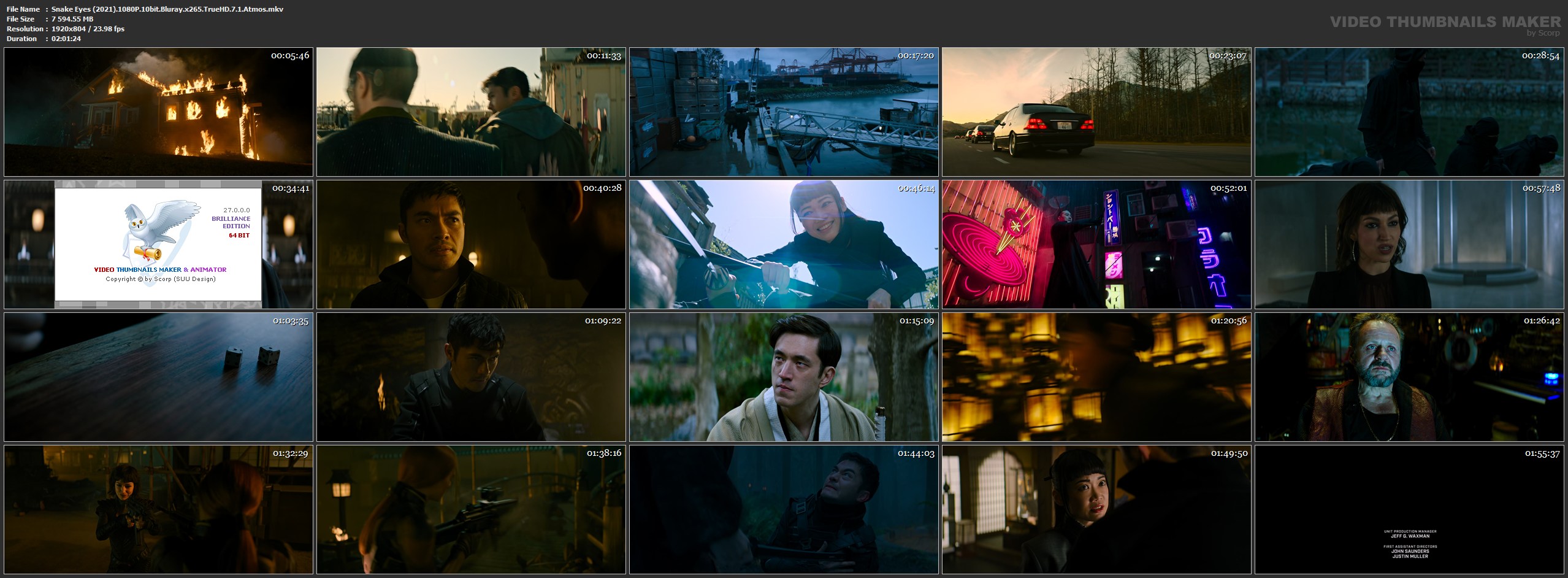Select the black sedan convoy thumbnail
The height and width of the screenshot is (578, 1568).
[1096, 112]
